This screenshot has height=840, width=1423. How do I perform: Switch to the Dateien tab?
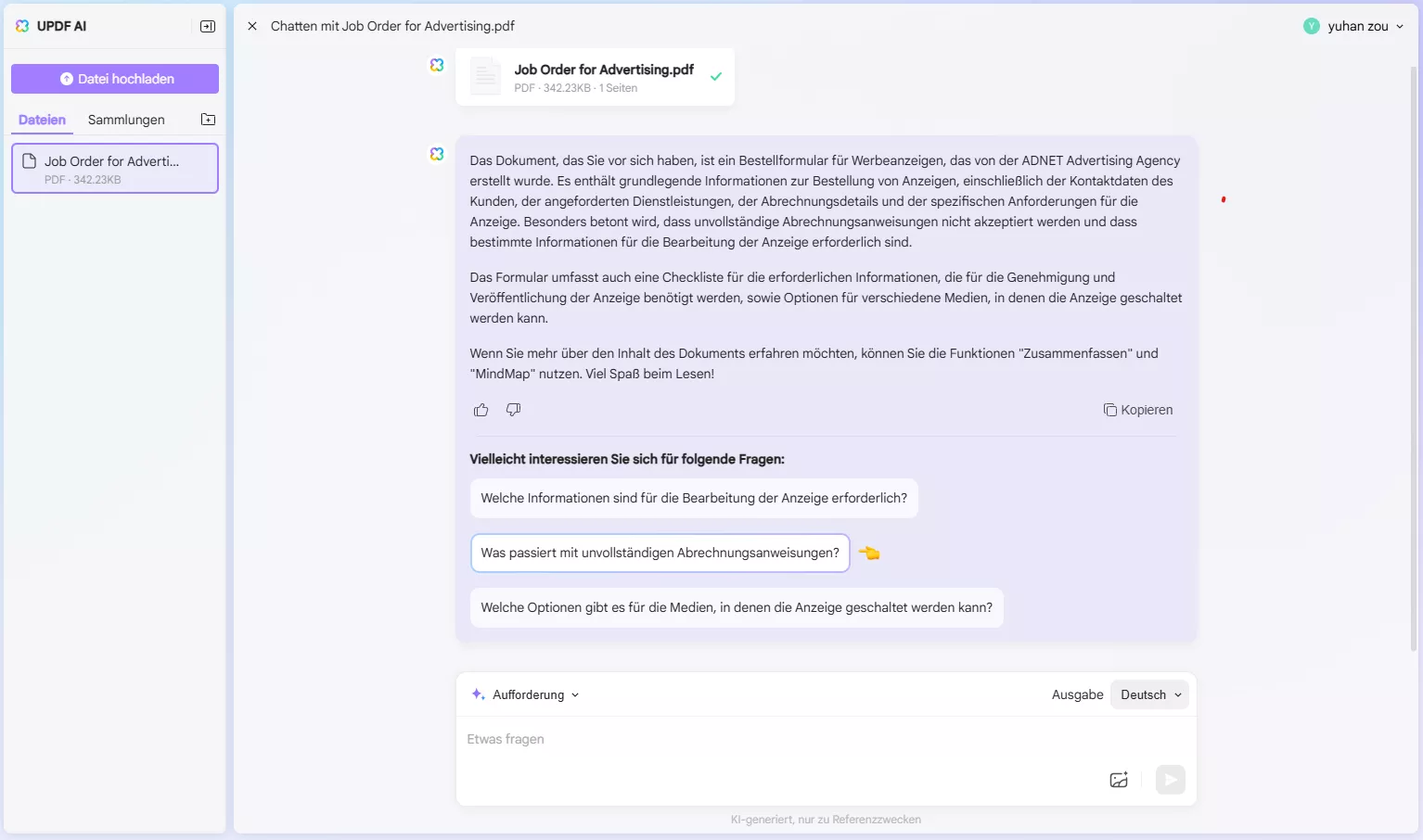(42, 120)
